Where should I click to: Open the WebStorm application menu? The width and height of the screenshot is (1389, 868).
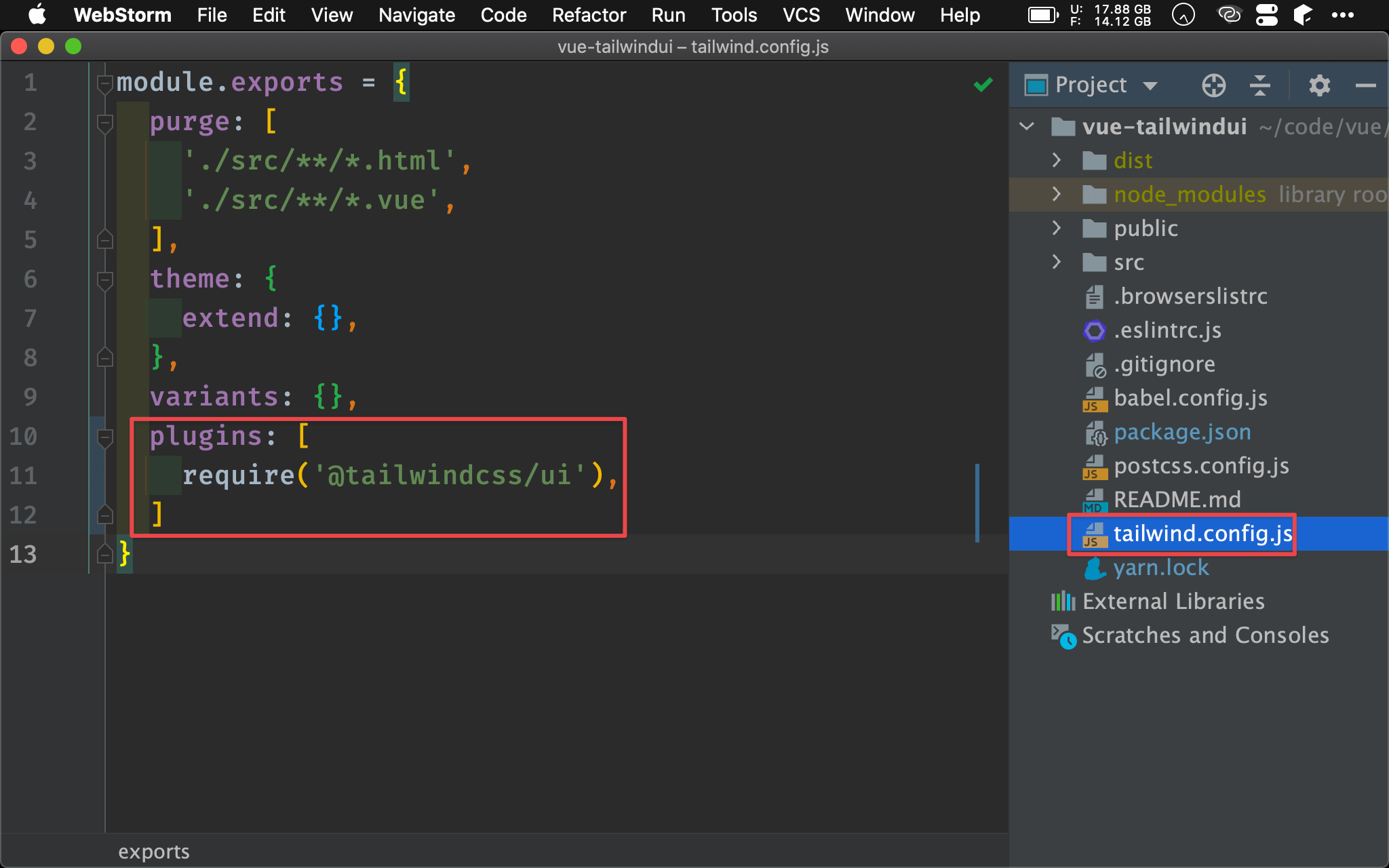click(122, 15)
